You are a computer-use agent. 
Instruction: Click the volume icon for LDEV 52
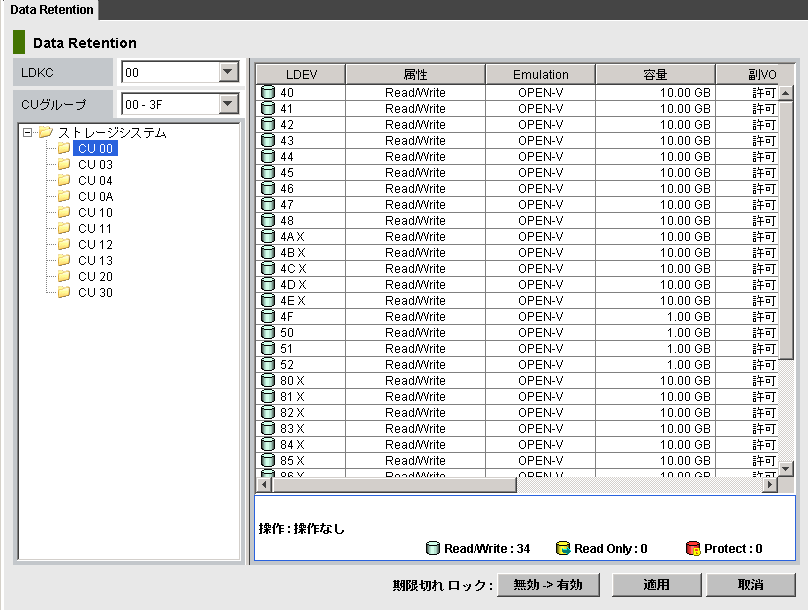point(267,365)
